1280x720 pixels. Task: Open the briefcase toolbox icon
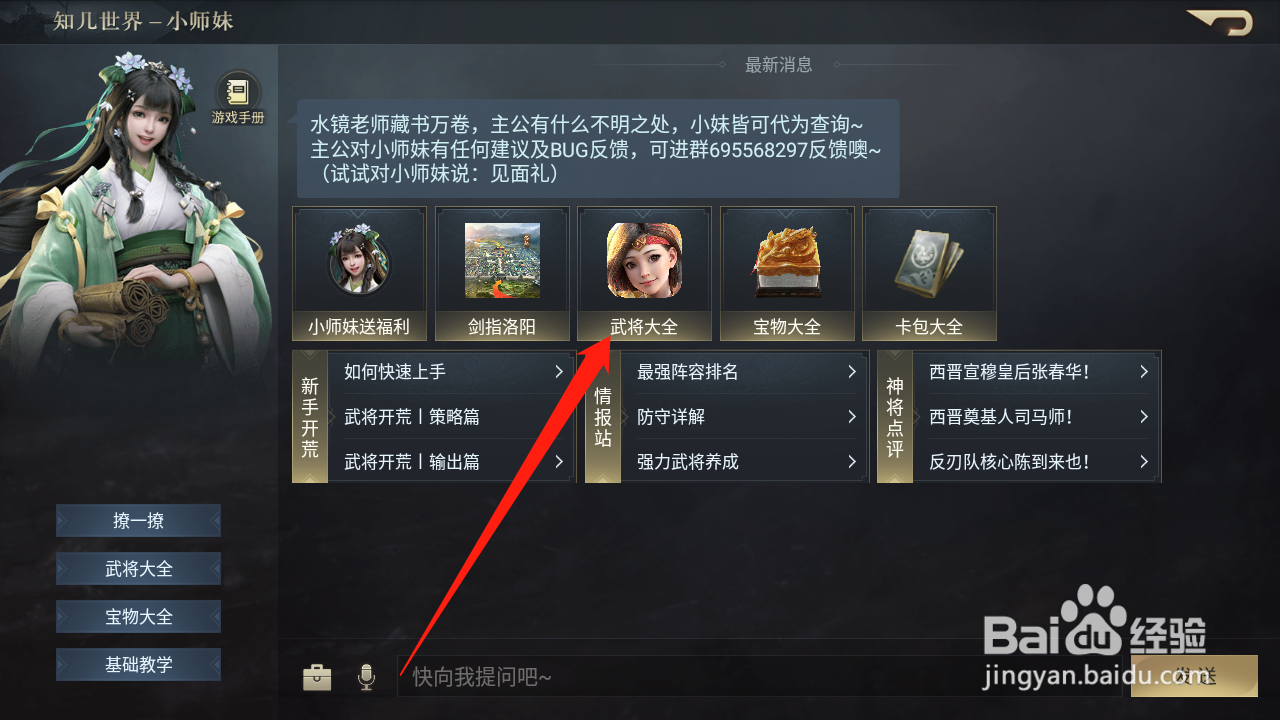[x=317, y=678]
